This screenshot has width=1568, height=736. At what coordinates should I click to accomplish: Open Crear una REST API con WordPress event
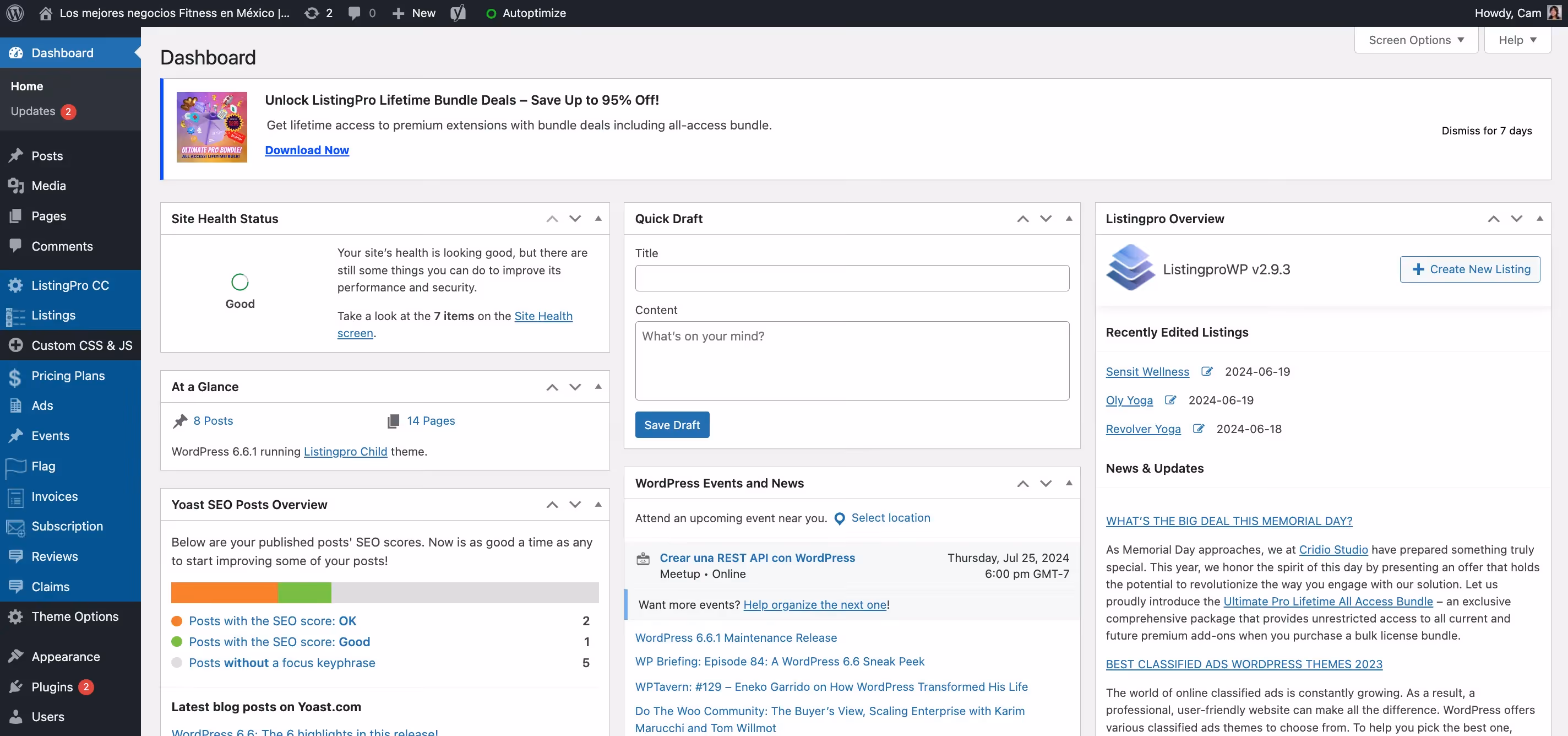tap(756, 558)
